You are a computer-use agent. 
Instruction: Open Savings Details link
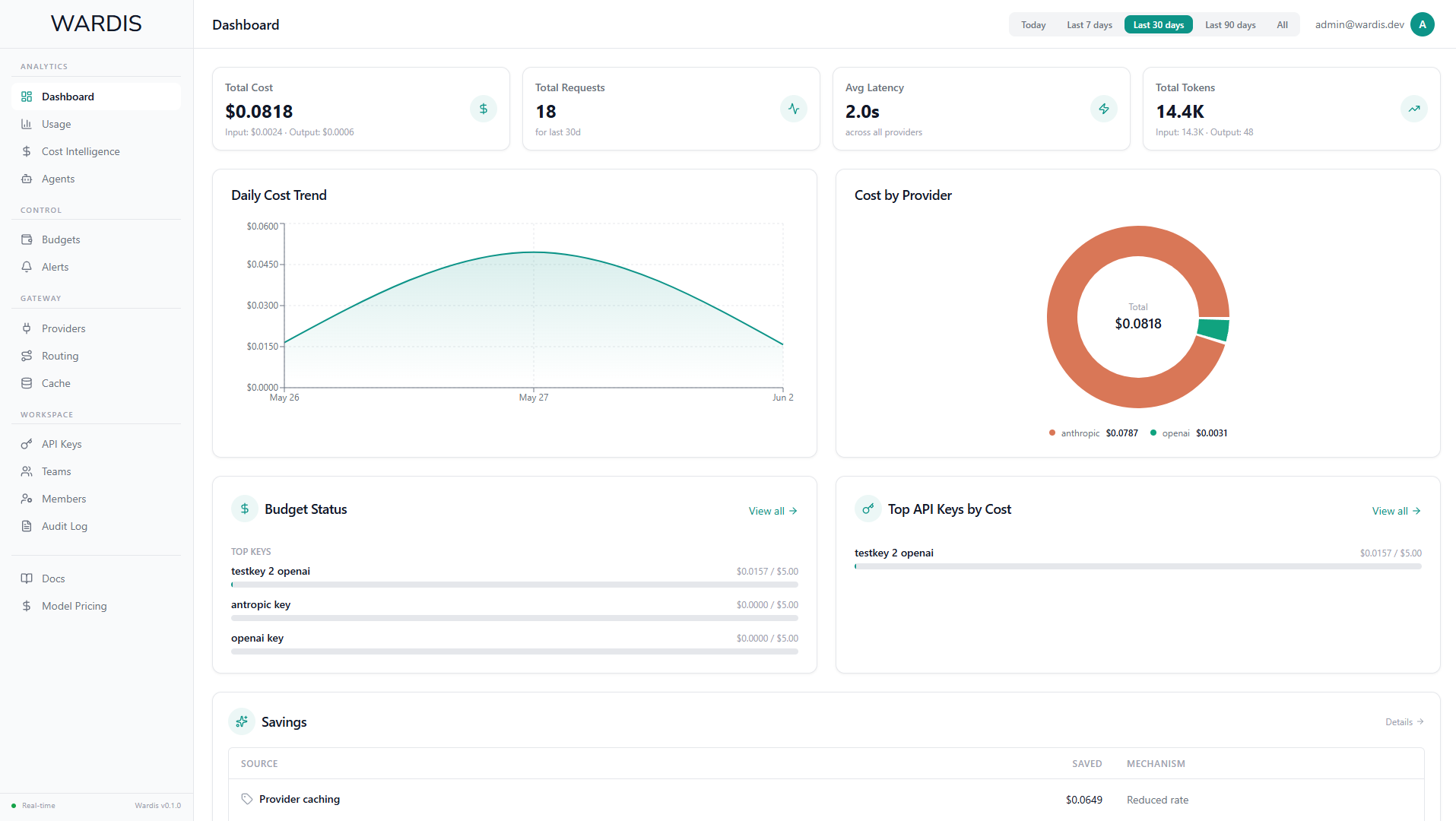pyautogui.click(x=1404, y=722)
